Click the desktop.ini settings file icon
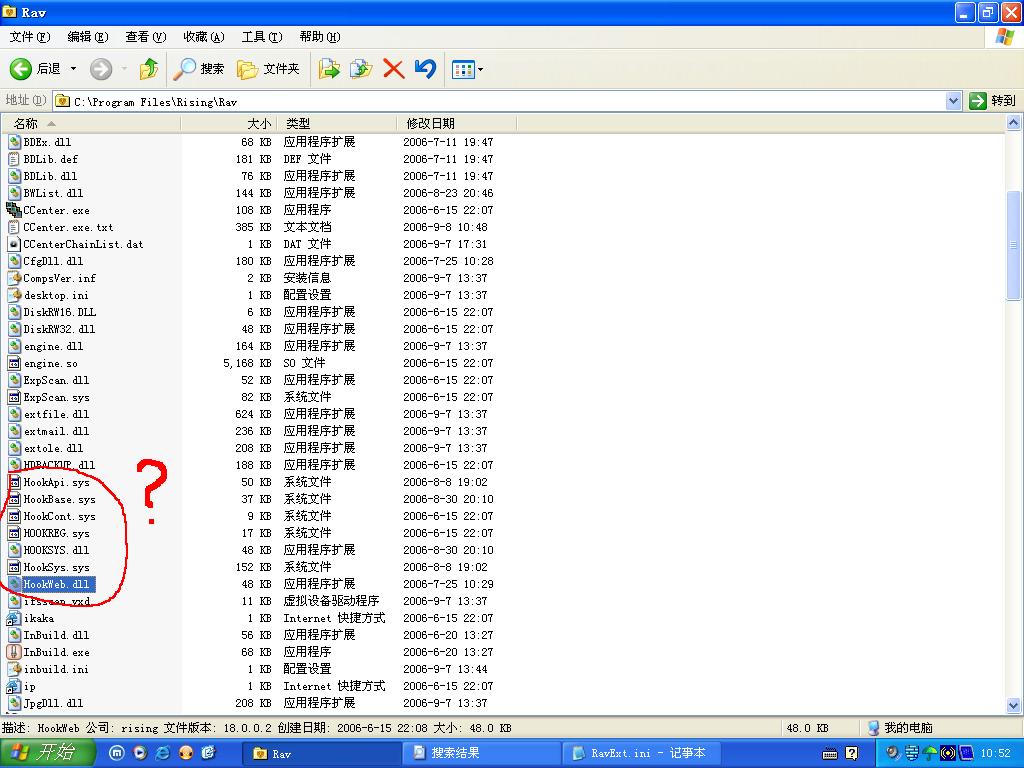The width and height of the screenshot is (1024, 768). click(x=14, y=295)
